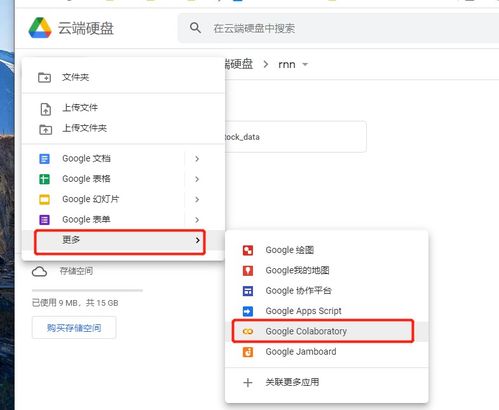Open the Google Apps Script icon
499x410 pixels.
click(x=248, y=311)
